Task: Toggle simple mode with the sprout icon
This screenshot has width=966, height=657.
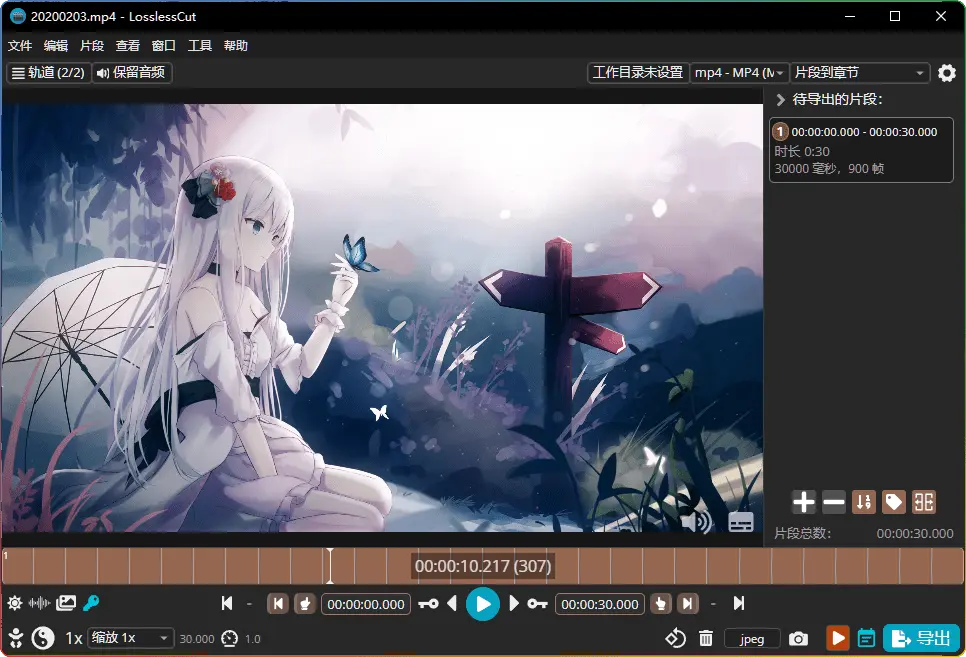Action: coord(16,638)
